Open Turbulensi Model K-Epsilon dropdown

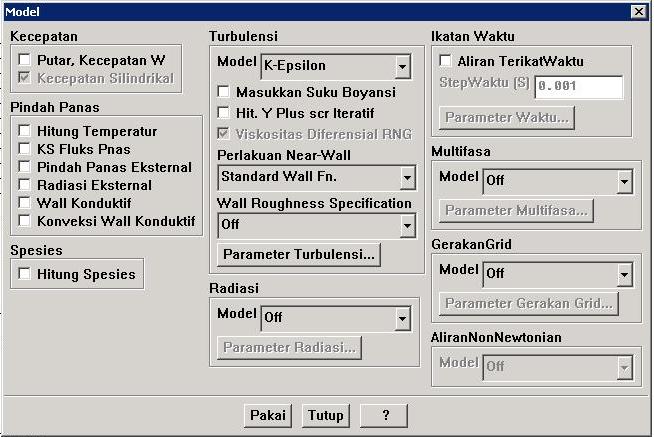tap(336, 66)
